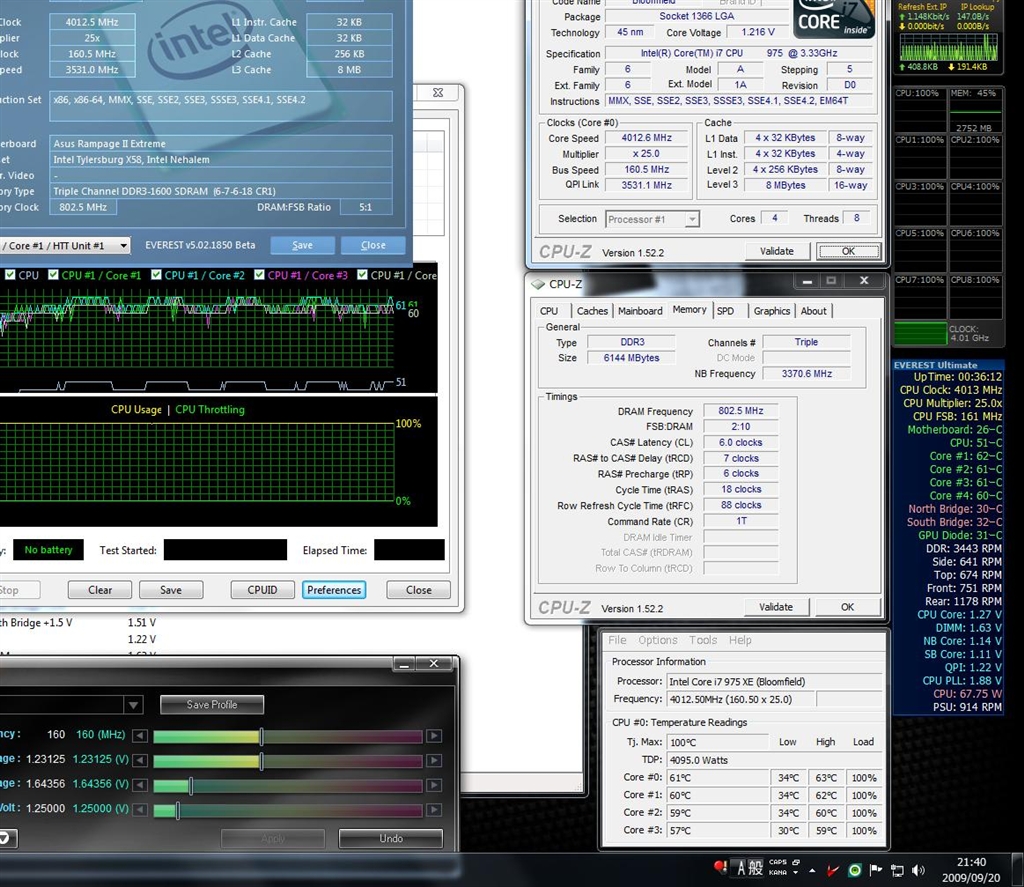Image resolution: width=1024 pixels, height=887 pixels.
Task: Open the Options menu in temperature monitor
Action: pos(657,640)
